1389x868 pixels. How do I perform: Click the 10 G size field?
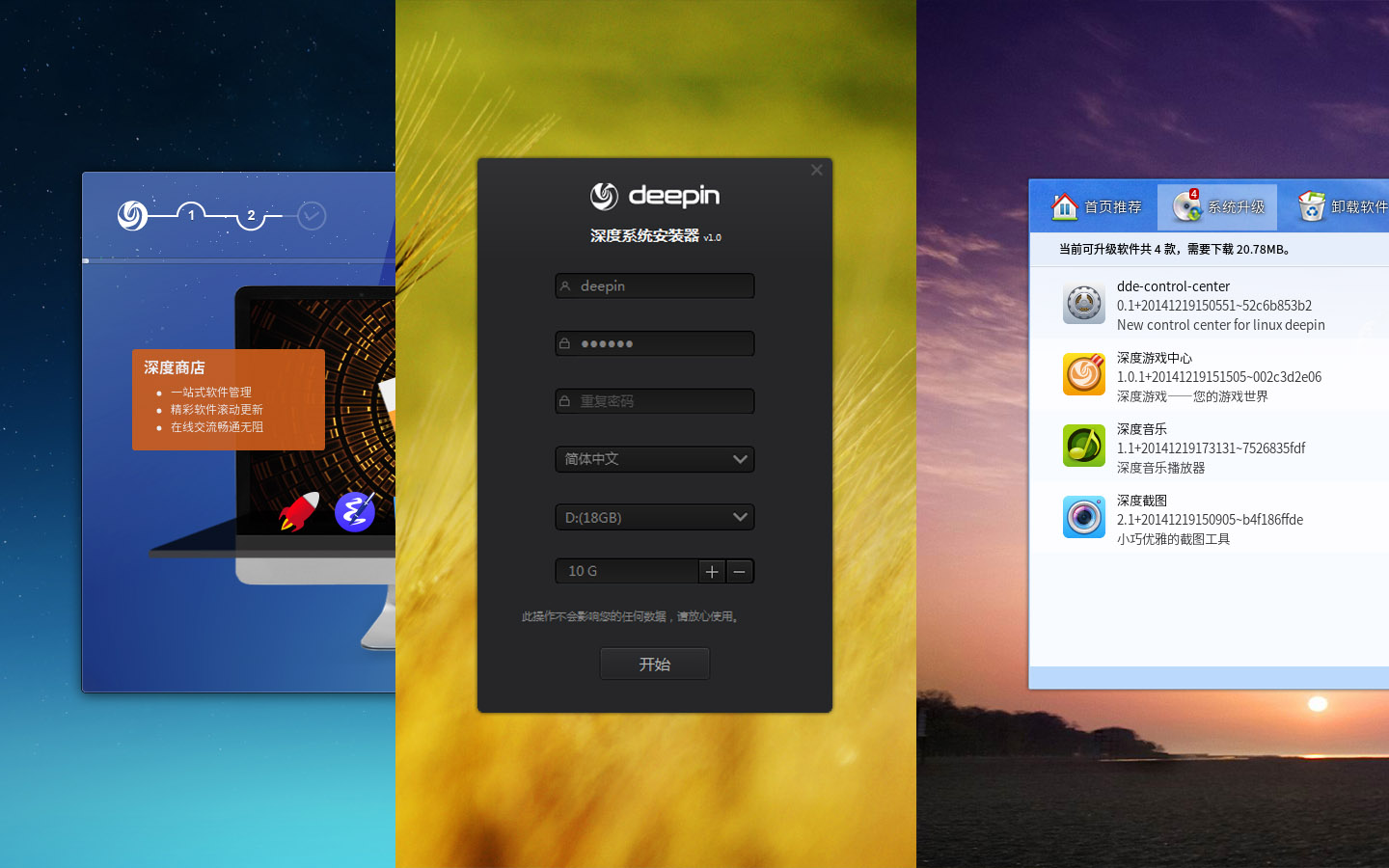coord(627,571)
